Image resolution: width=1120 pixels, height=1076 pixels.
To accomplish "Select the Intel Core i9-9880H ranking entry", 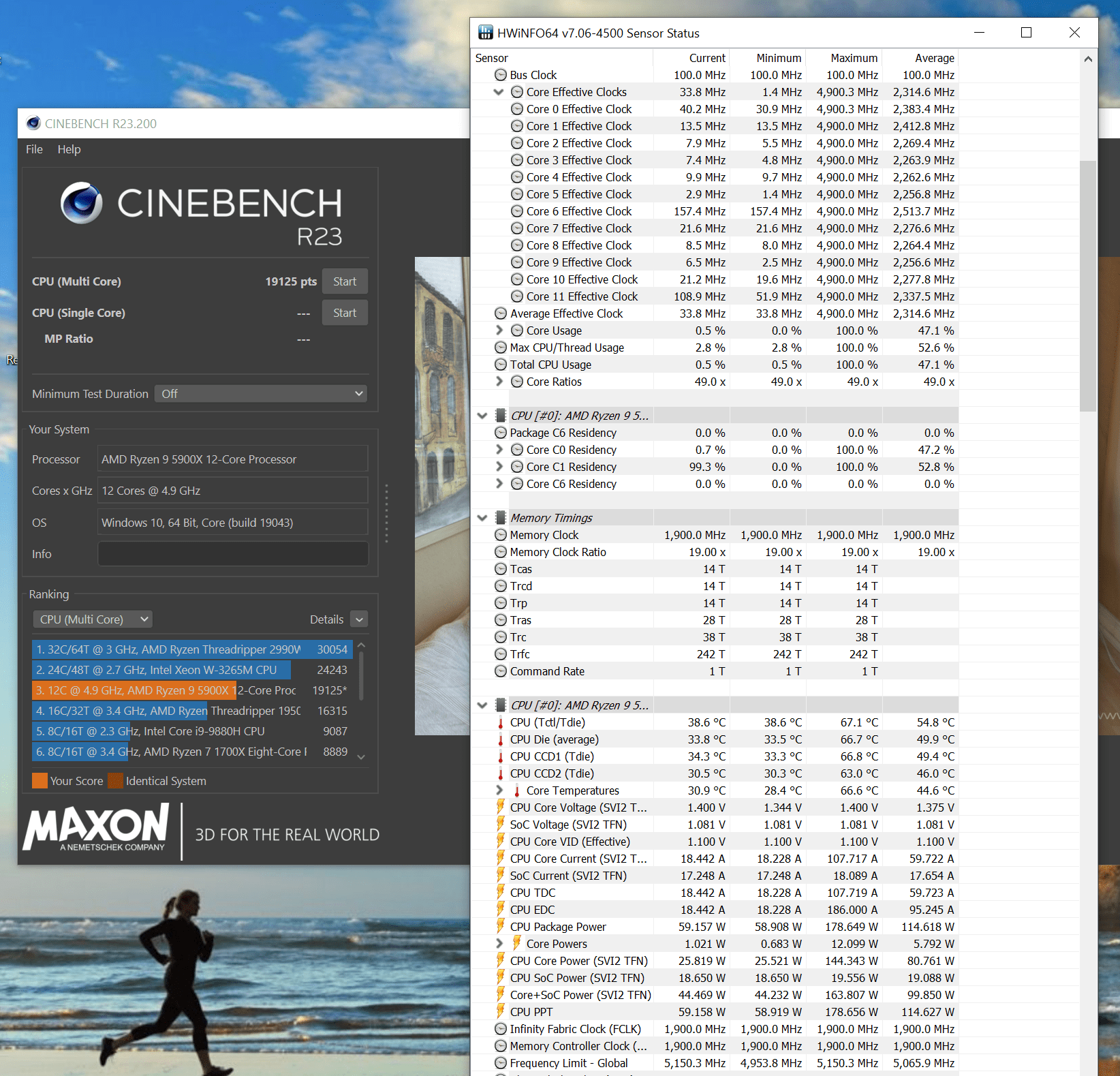I will coord(192,731).
